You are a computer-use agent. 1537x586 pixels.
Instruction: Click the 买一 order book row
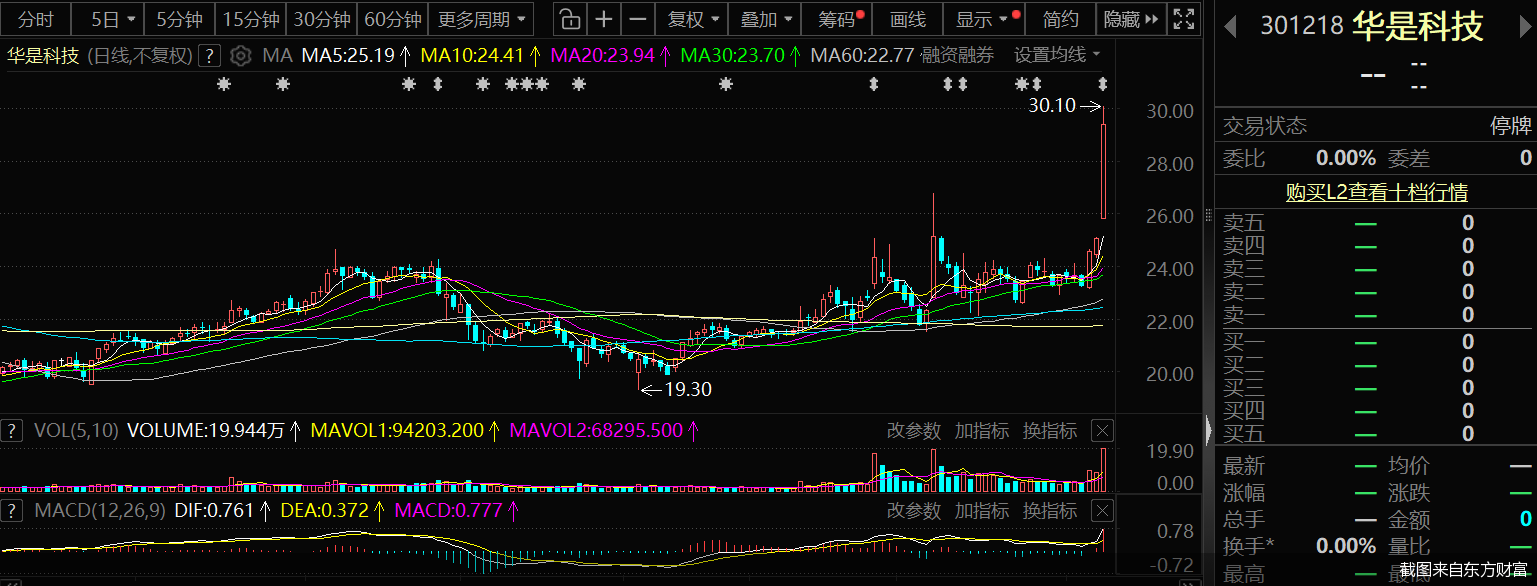click(1376, 342)
